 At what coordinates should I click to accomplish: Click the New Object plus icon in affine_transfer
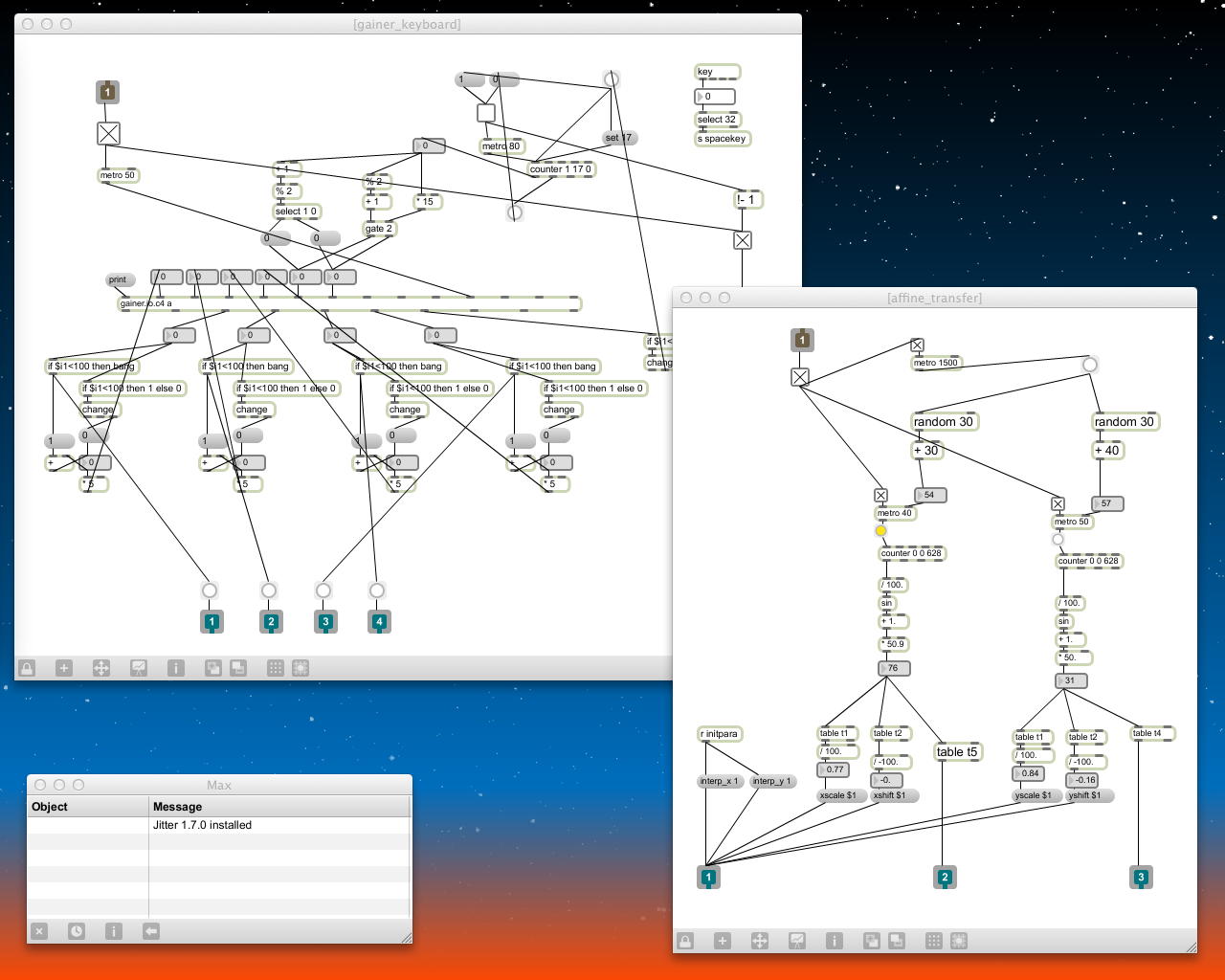pos(722,941)
